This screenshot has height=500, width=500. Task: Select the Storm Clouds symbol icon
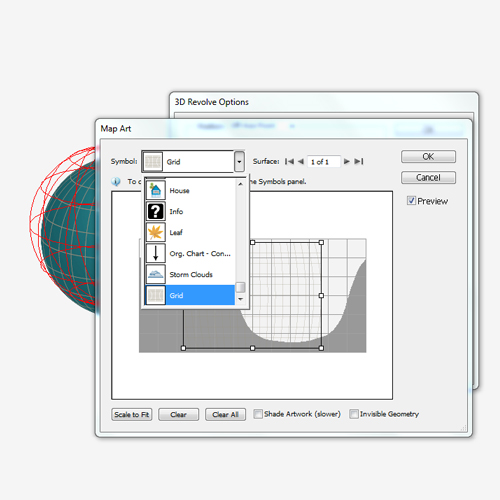[156, 274]
